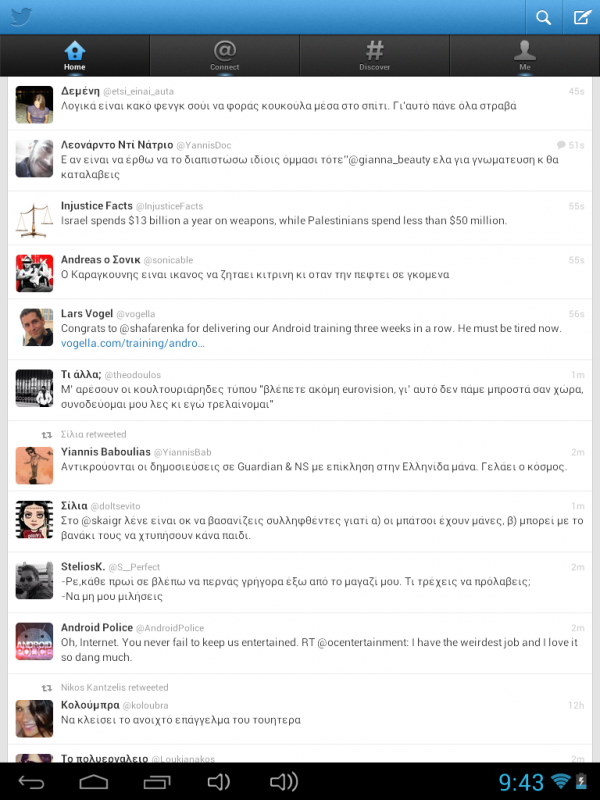This screenshot has width=600, height=800.
Task: Tap the Android home button
Action: 94,782
